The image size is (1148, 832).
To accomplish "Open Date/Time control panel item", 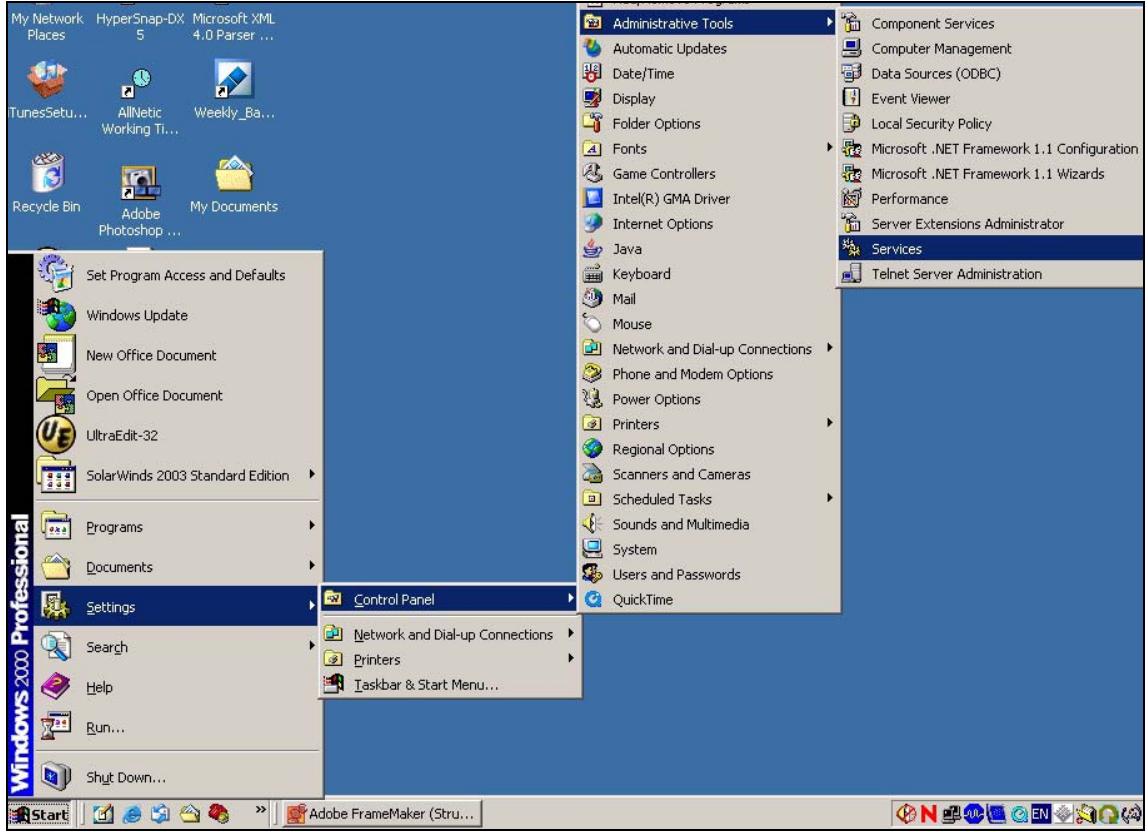I will 709,73.
